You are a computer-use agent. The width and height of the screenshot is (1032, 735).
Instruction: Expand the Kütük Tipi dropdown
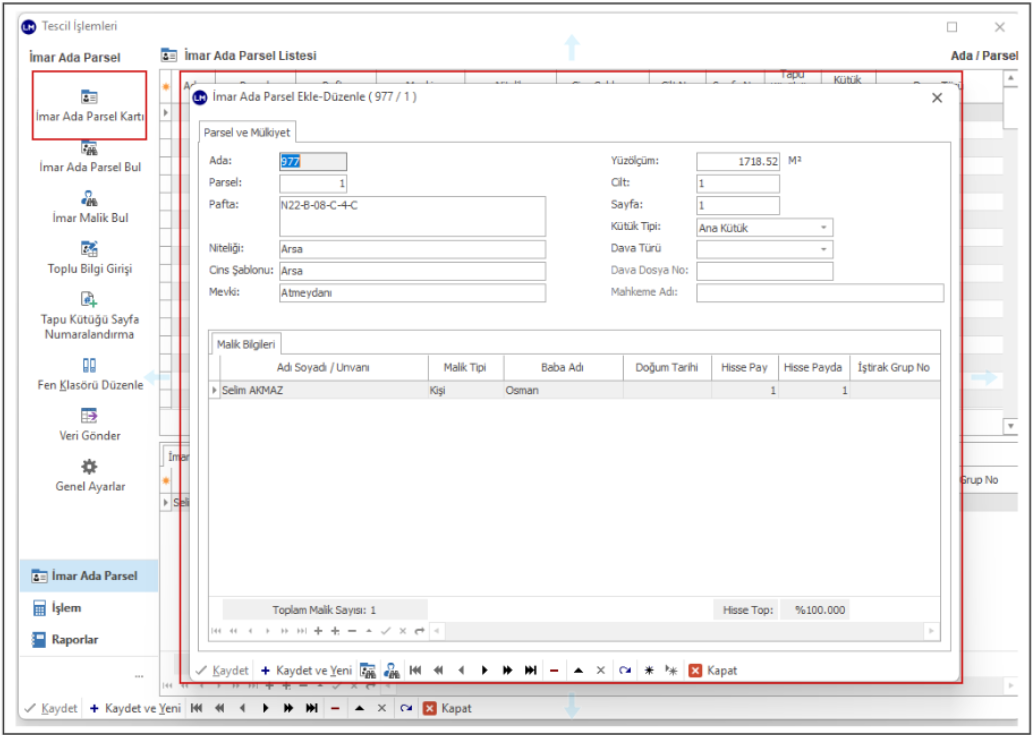click(823, 228)
